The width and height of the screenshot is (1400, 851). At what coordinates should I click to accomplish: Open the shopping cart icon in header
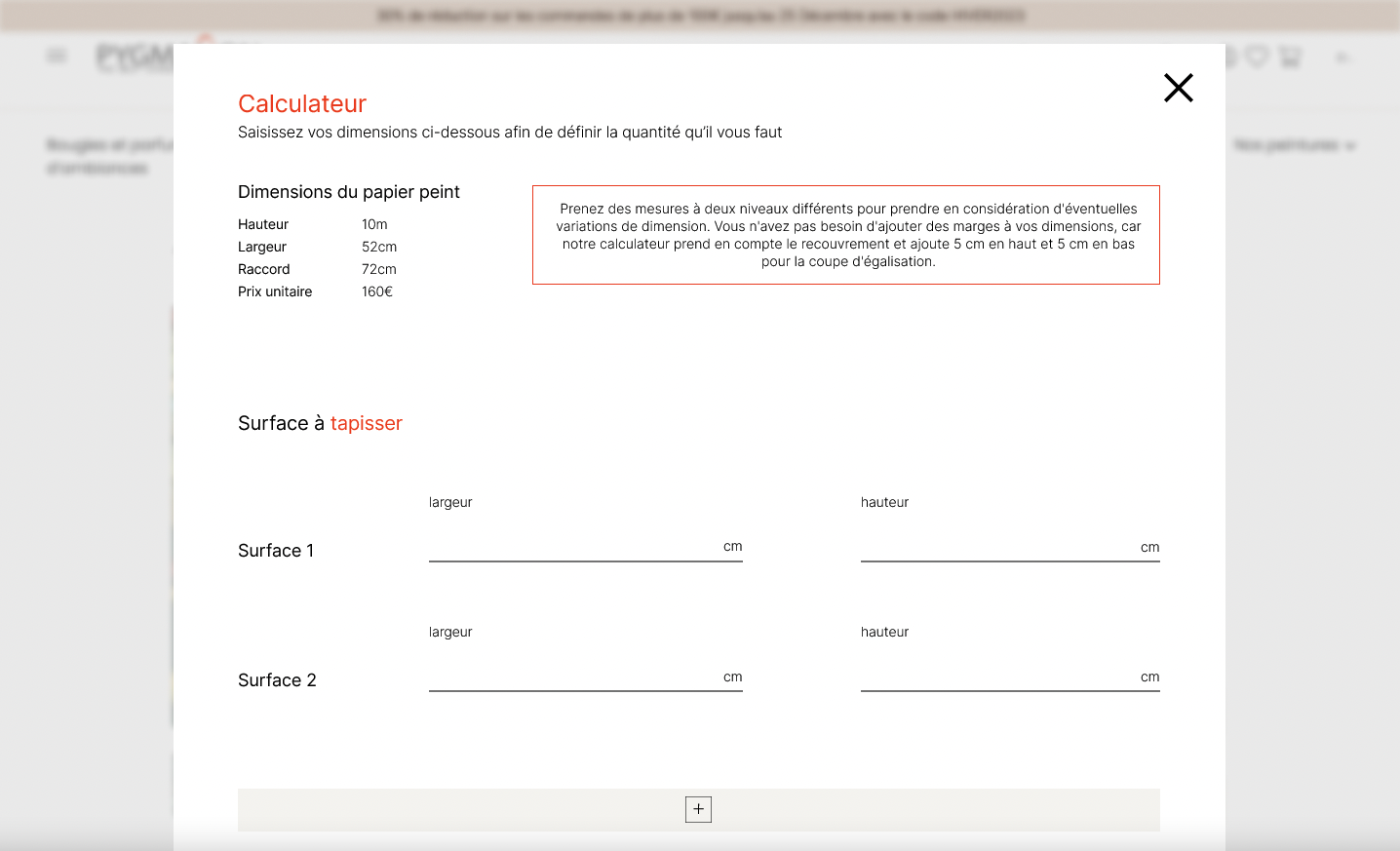[x=1290, y=57]
